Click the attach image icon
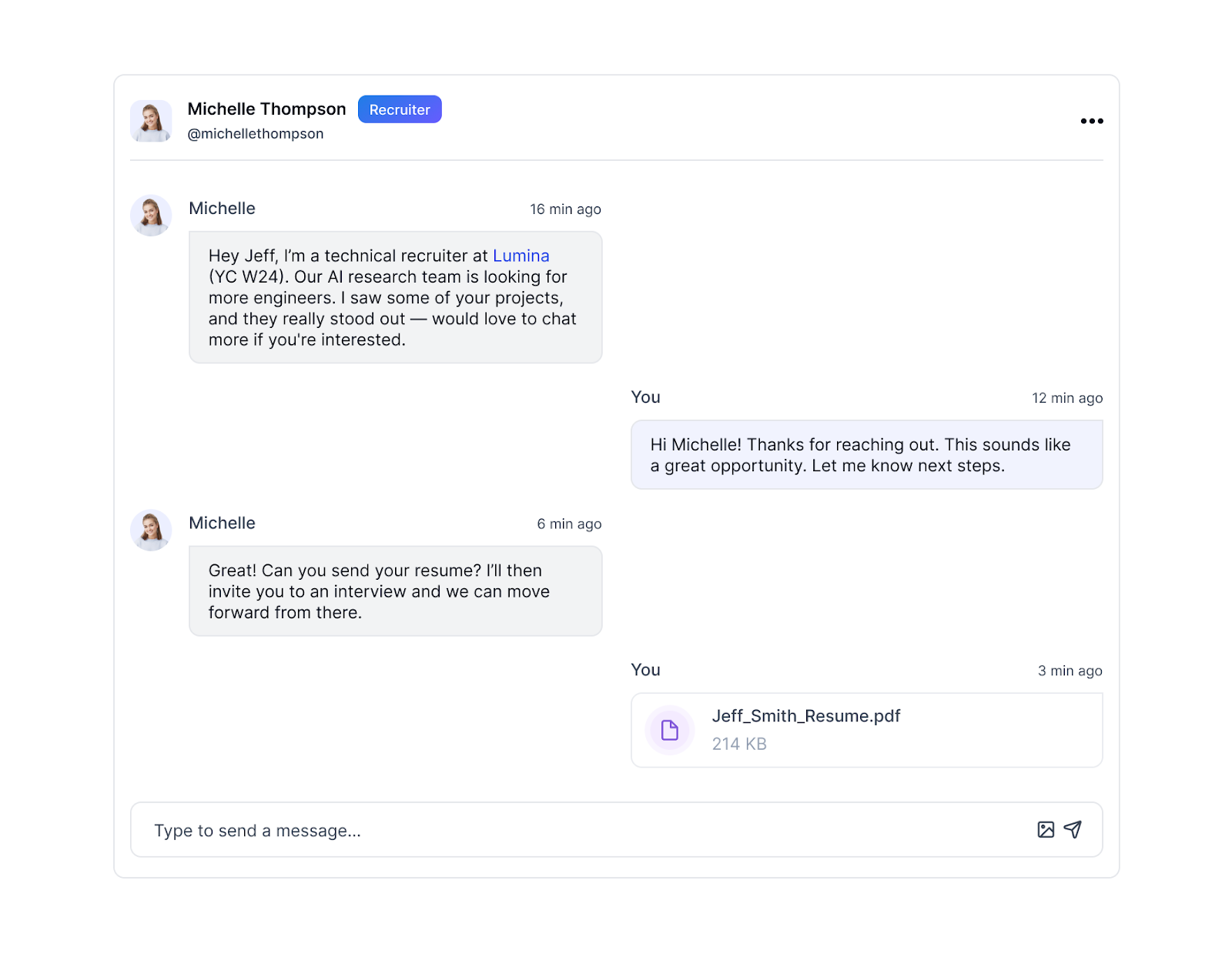This screenshot has width=1232, height=954. point(1046,829)
